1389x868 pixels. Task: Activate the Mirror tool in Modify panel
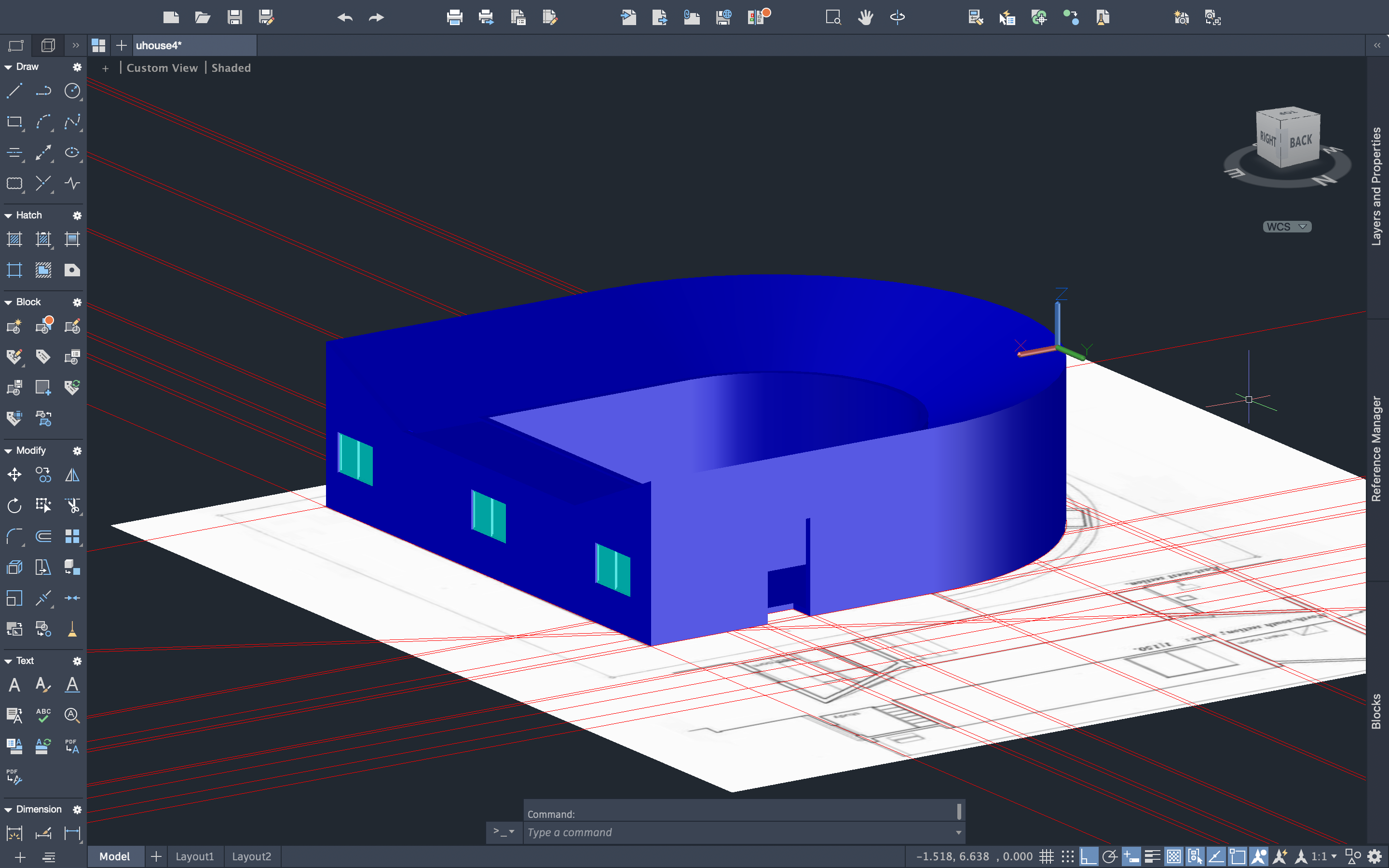[72, 475]
